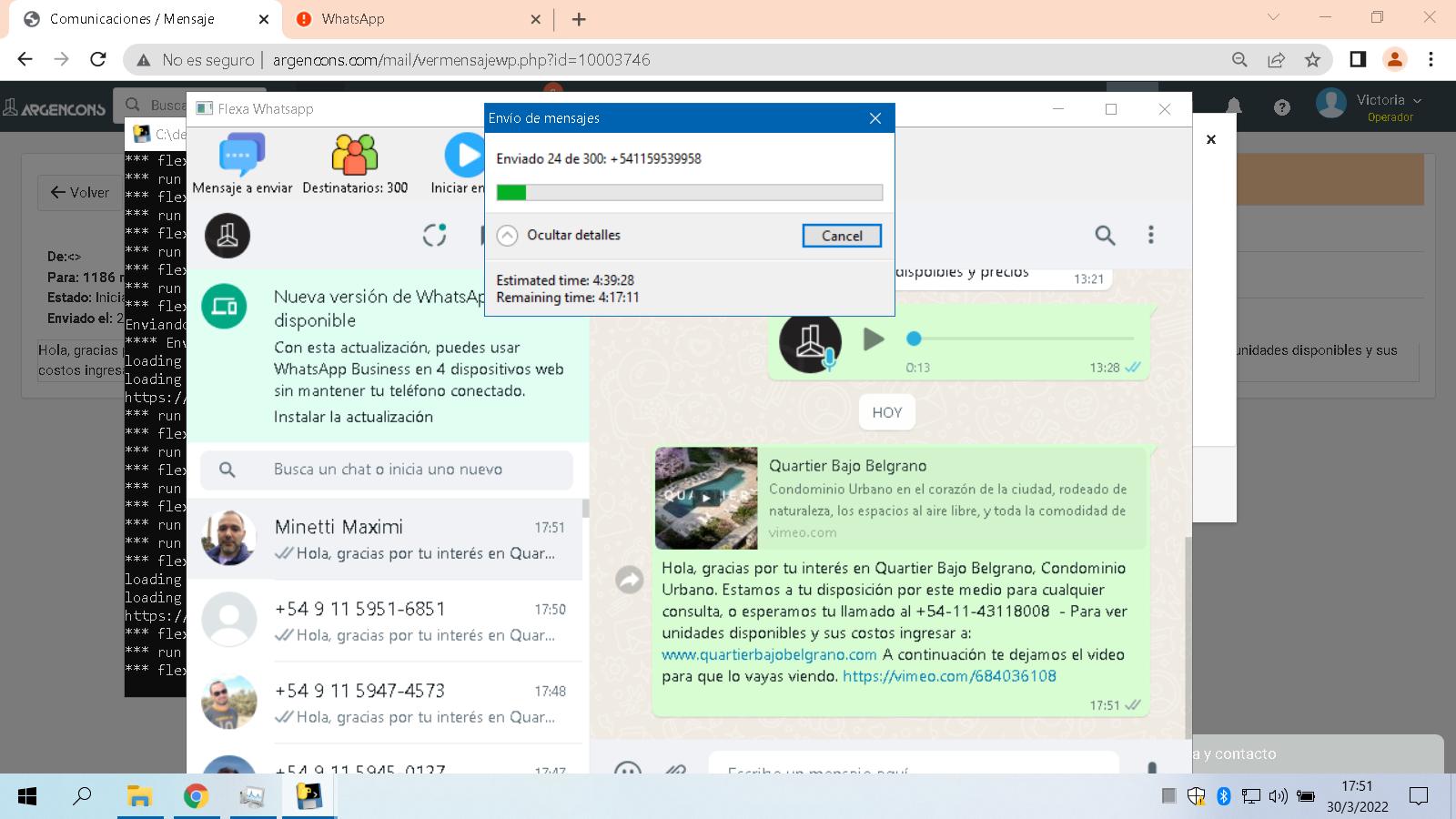Viewport: 1456px width, 819px height.
Task: Click the Iniciar envío play icon
Action: coord(464,155)
